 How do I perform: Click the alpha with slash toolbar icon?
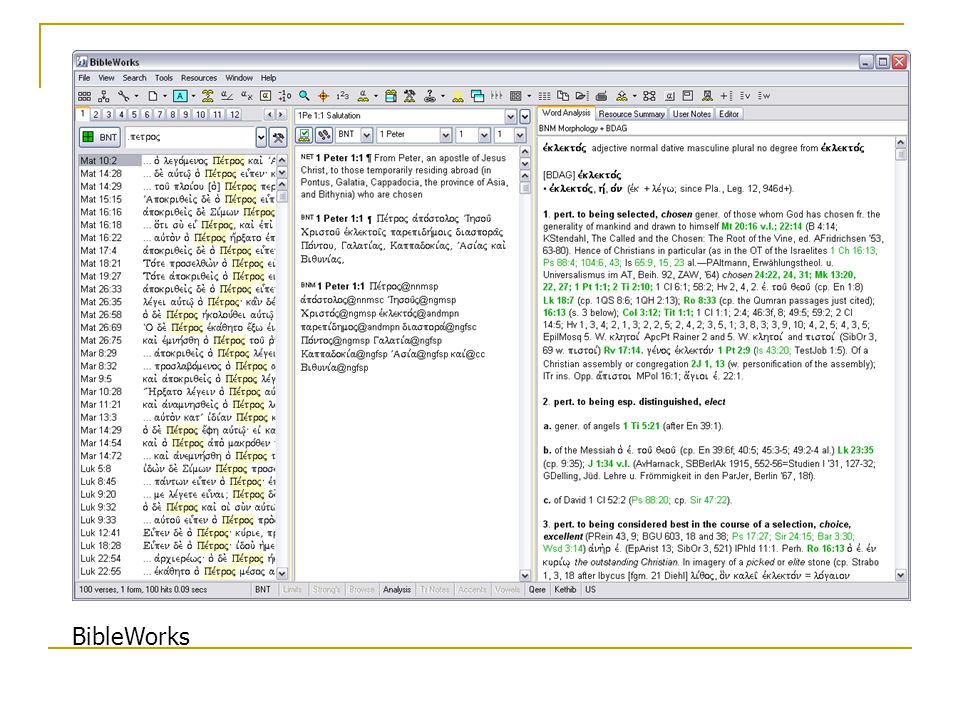point(227,96)
